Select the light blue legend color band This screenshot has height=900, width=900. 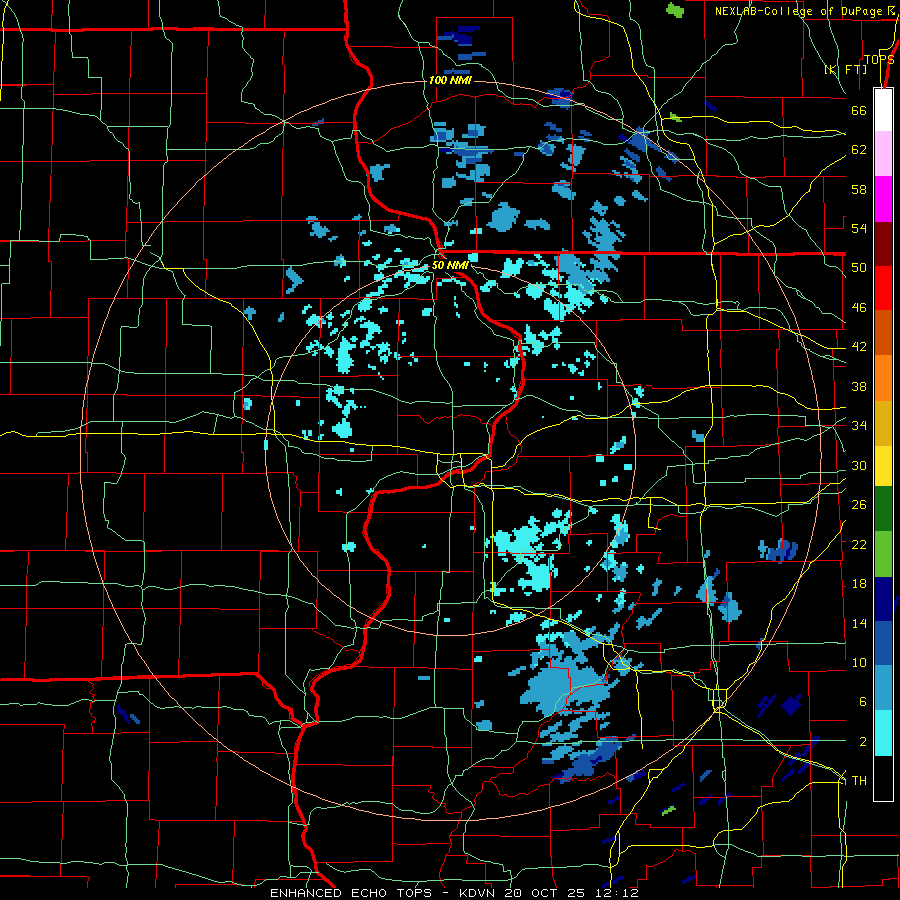coord(883,688)
